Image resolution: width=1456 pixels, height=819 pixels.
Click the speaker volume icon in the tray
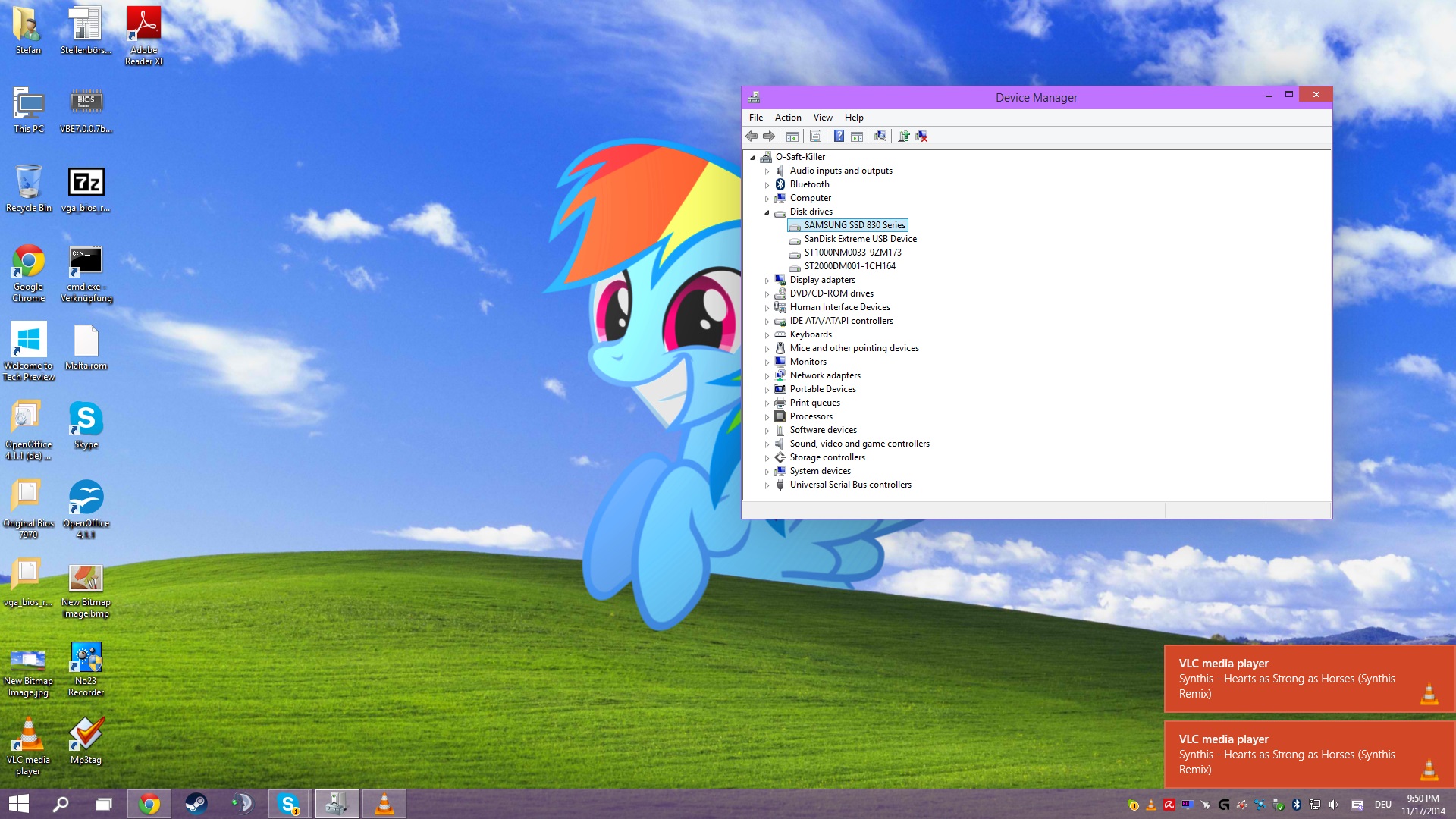[x=1333, y=805]
